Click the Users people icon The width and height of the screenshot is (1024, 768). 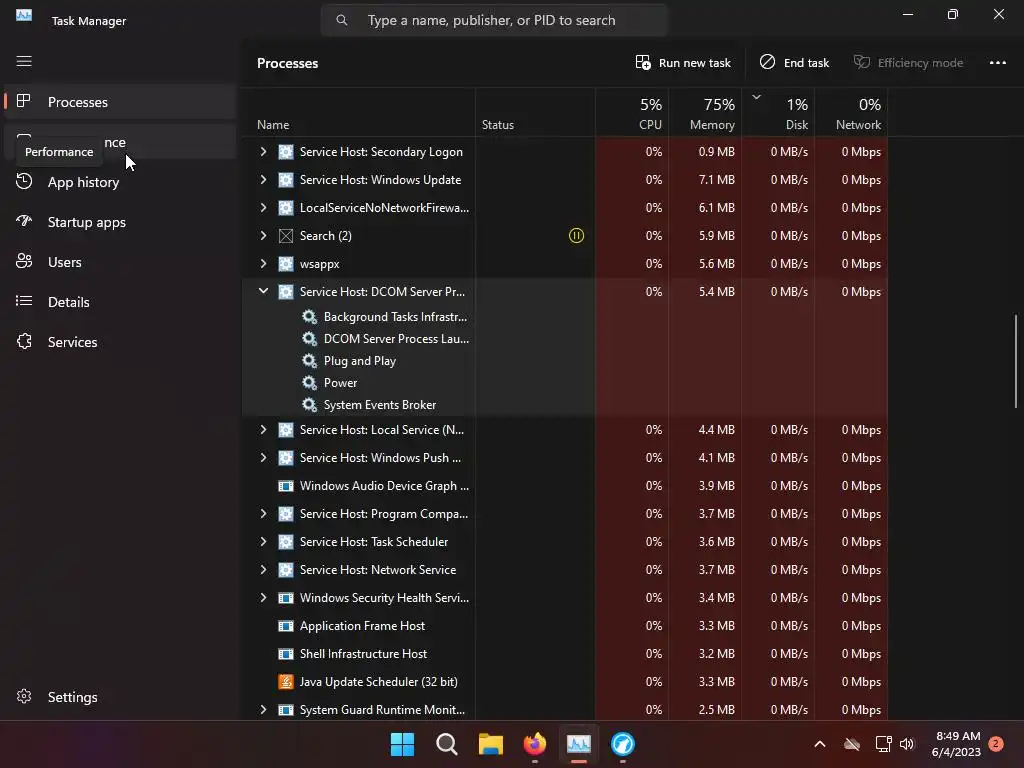(x=24, y=261)
